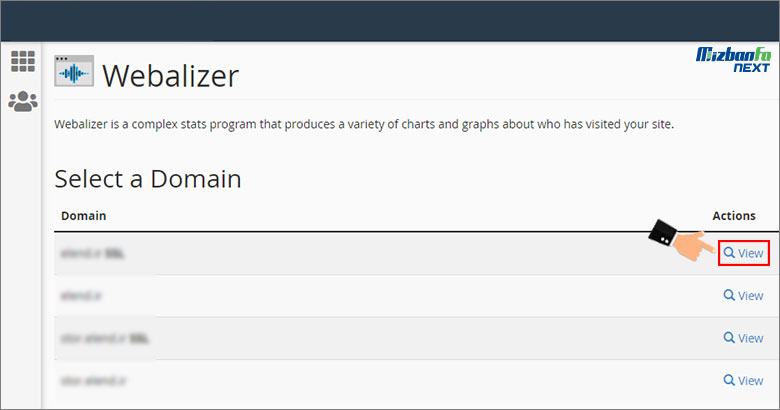Select the first blurred SSL domain name
780x410 pixels.
93,254
